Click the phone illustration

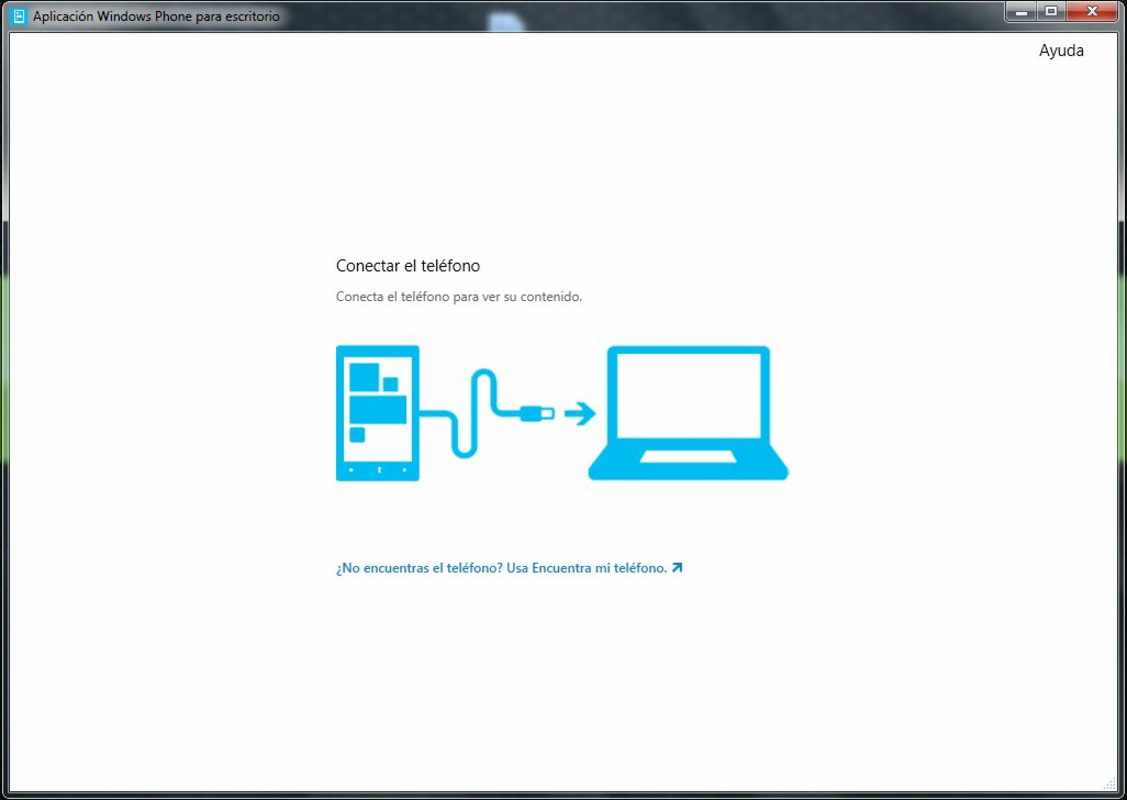tap(377, 413)
